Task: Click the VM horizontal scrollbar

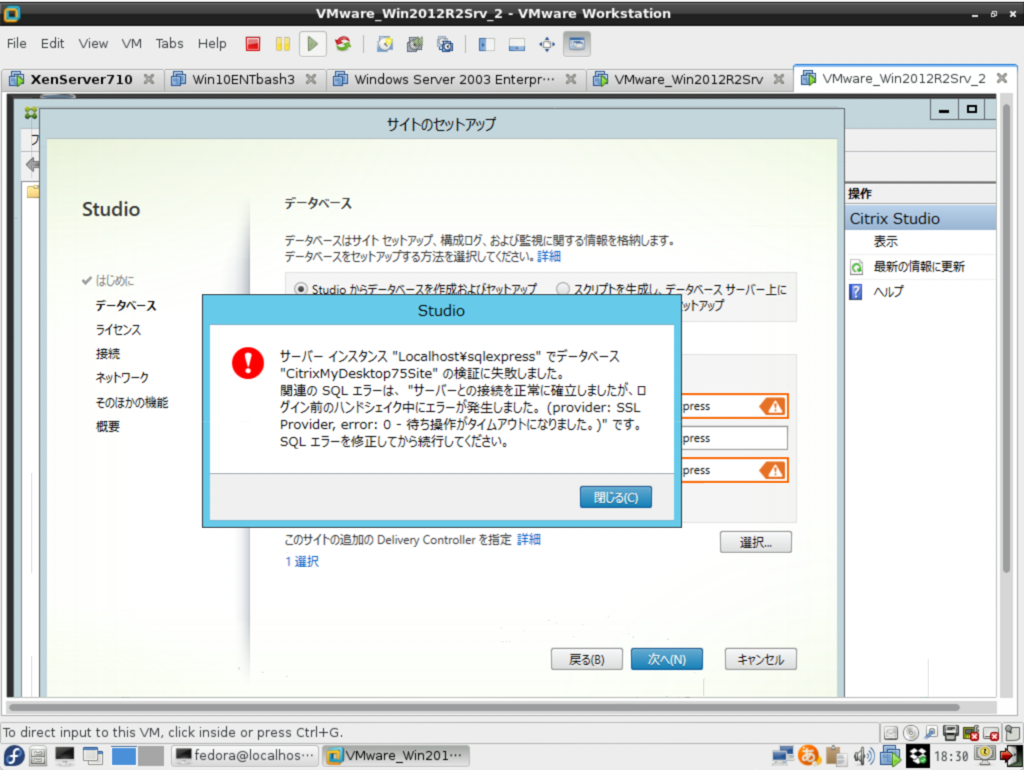Action: [x=484, y=707]
